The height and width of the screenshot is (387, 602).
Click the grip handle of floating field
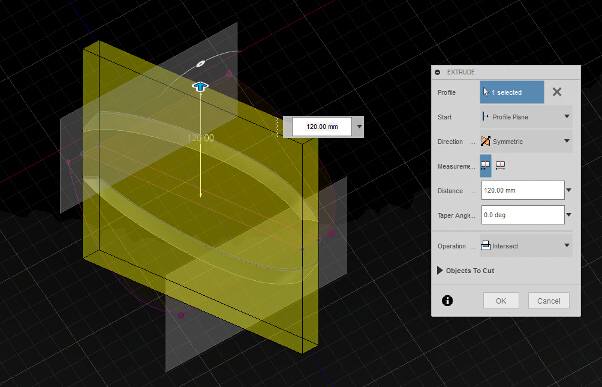[x=277, y=127]
